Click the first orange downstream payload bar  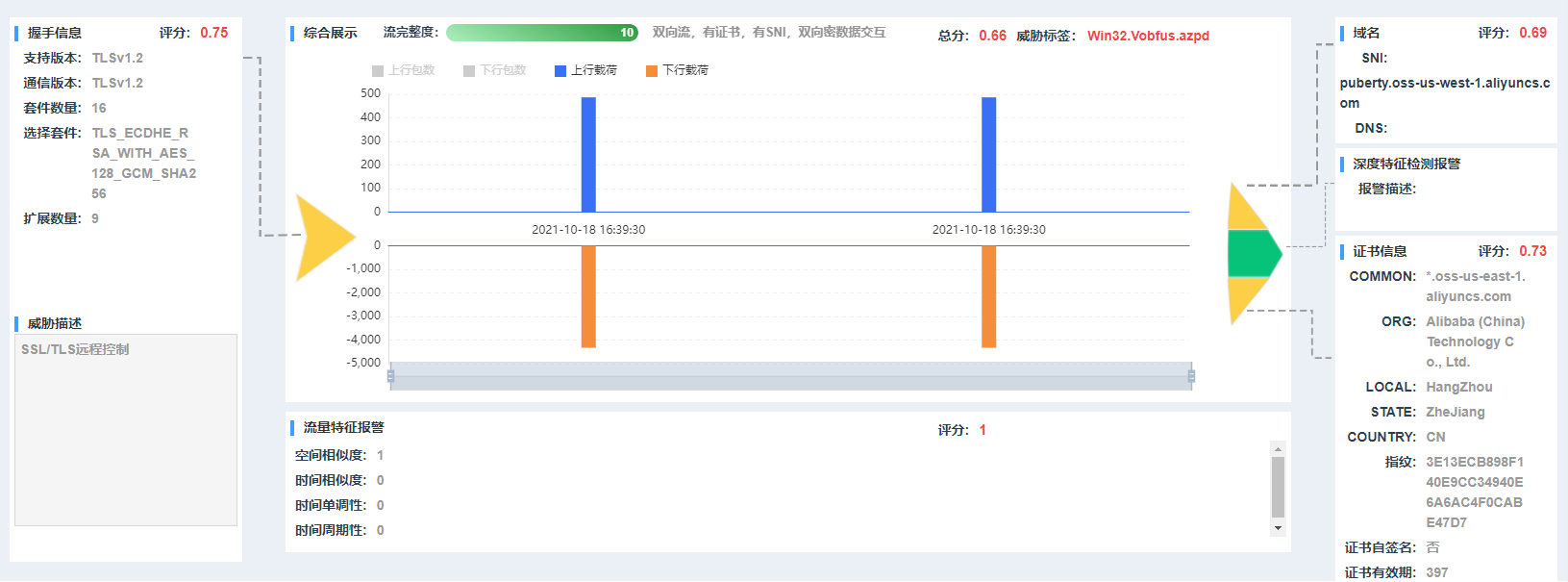tap(588, 296)
